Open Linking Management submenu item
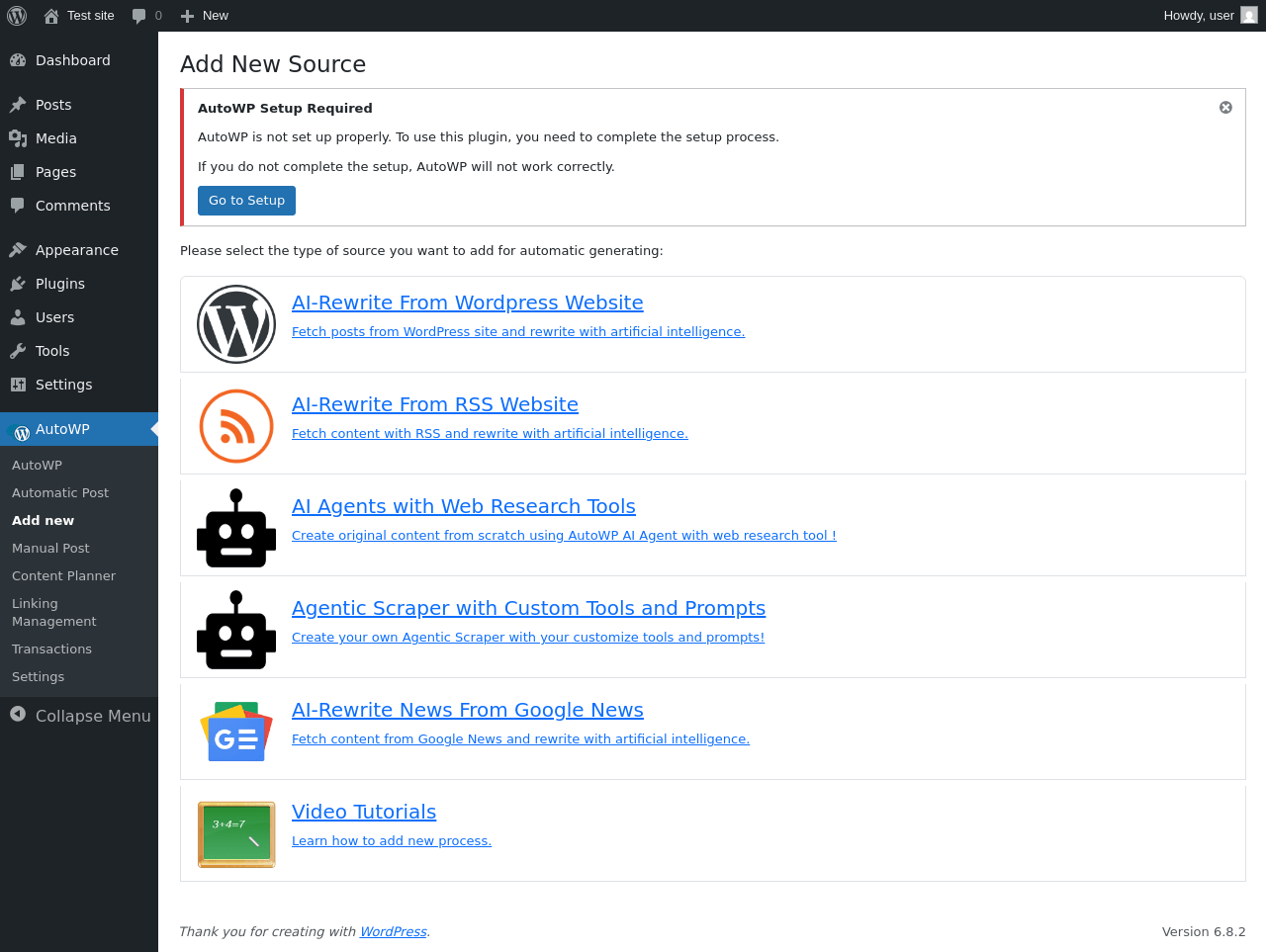Image resolution: width=1266 pixels, height=952 pixels. 54,612
